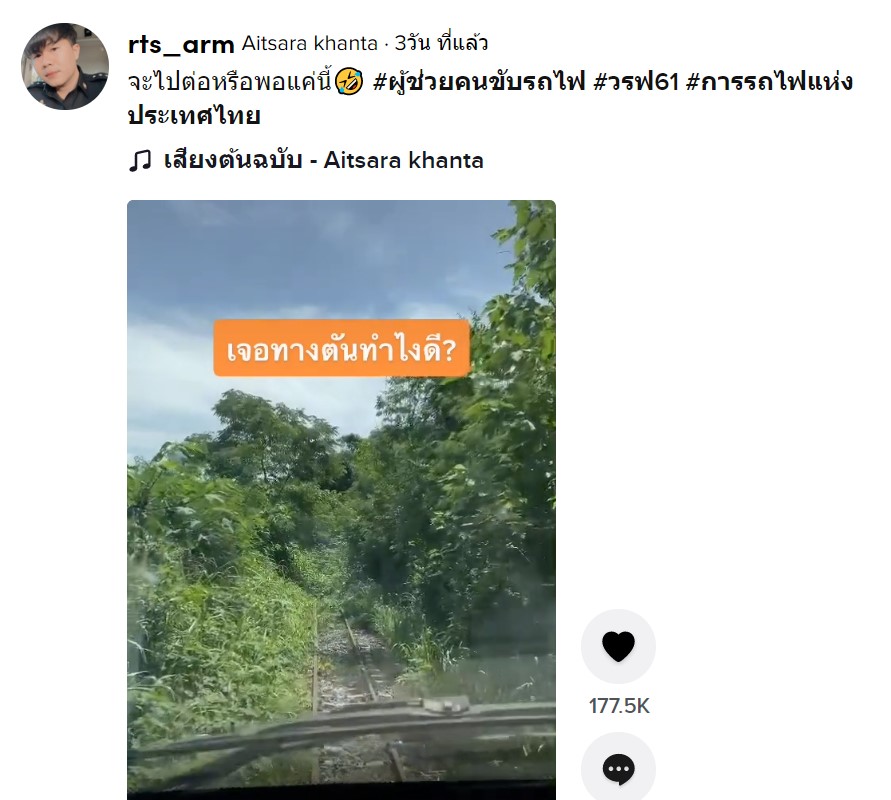Open hashtag #วรฟ61
Viewport: 891px width, 800px height.
[636, 82]
